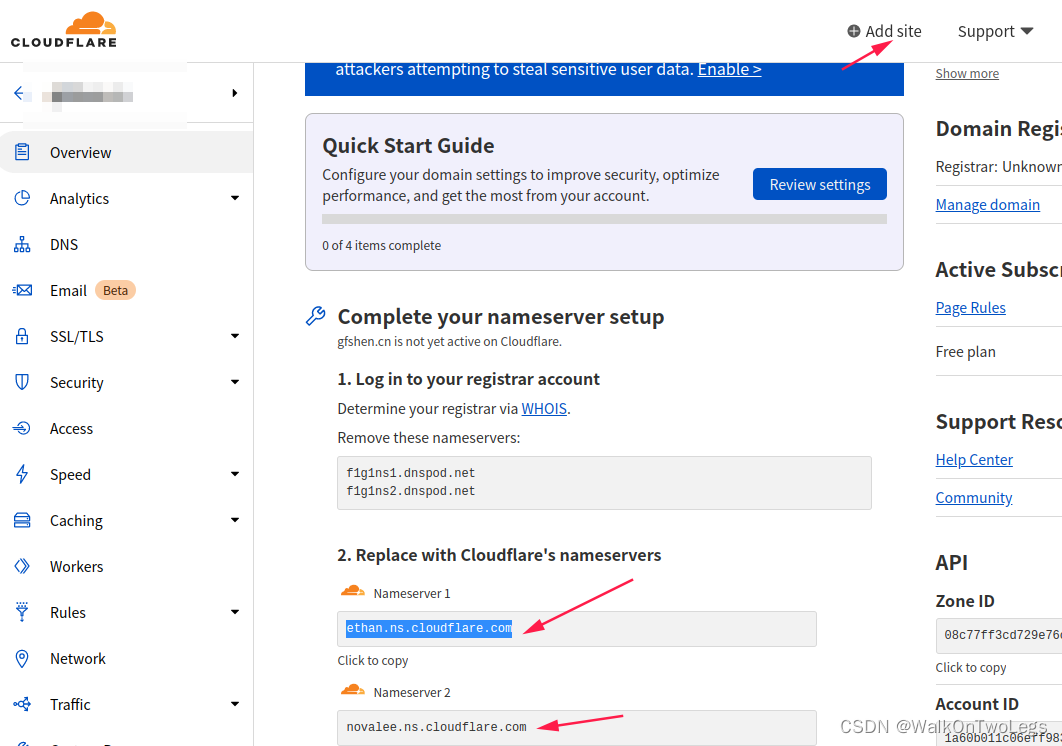Expand the Speed submenu arrow
1062x746 pixels.
click(234, 474)
